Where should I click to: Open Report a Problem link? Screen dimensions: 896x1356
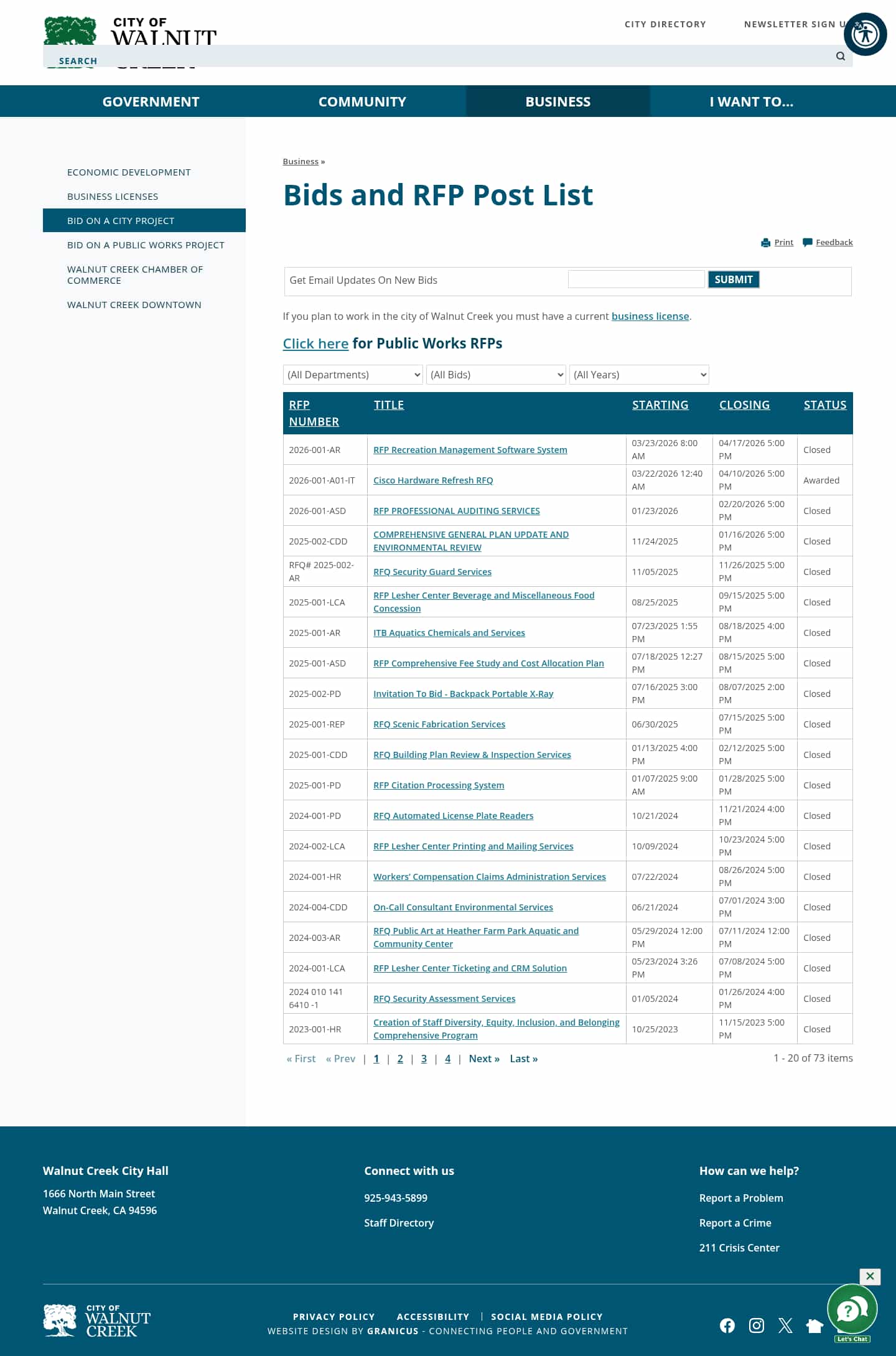[741, 1198]
